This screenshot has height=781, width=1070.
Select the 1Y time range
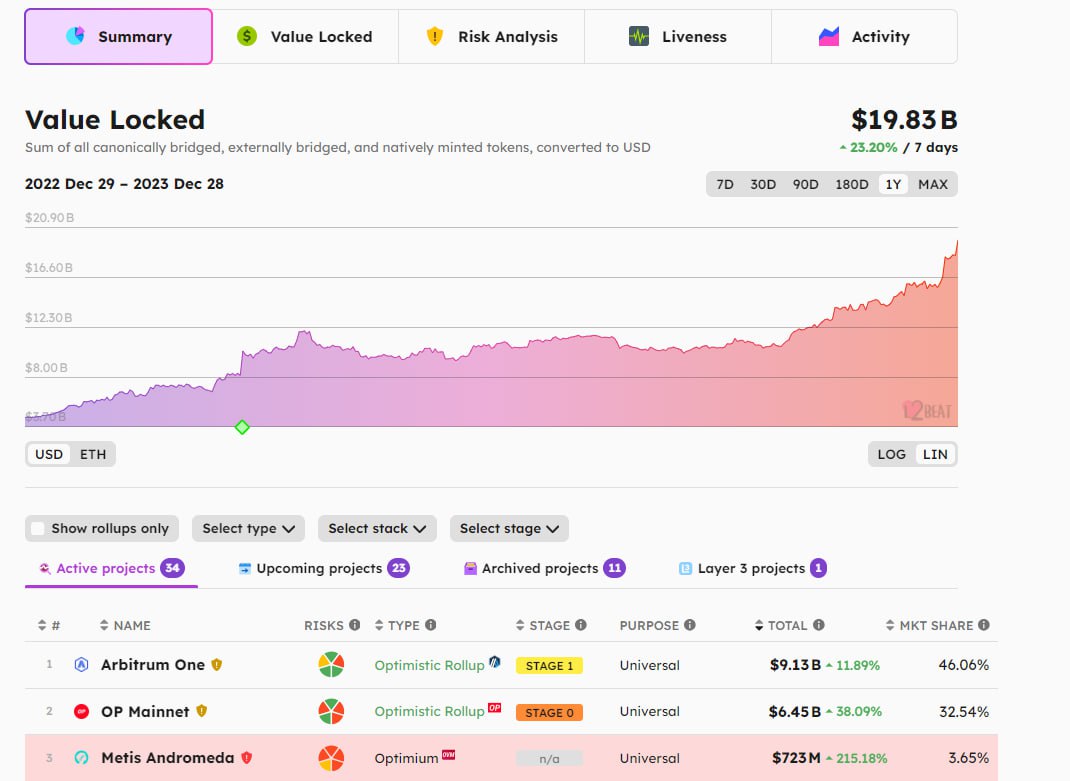[893, 184]
